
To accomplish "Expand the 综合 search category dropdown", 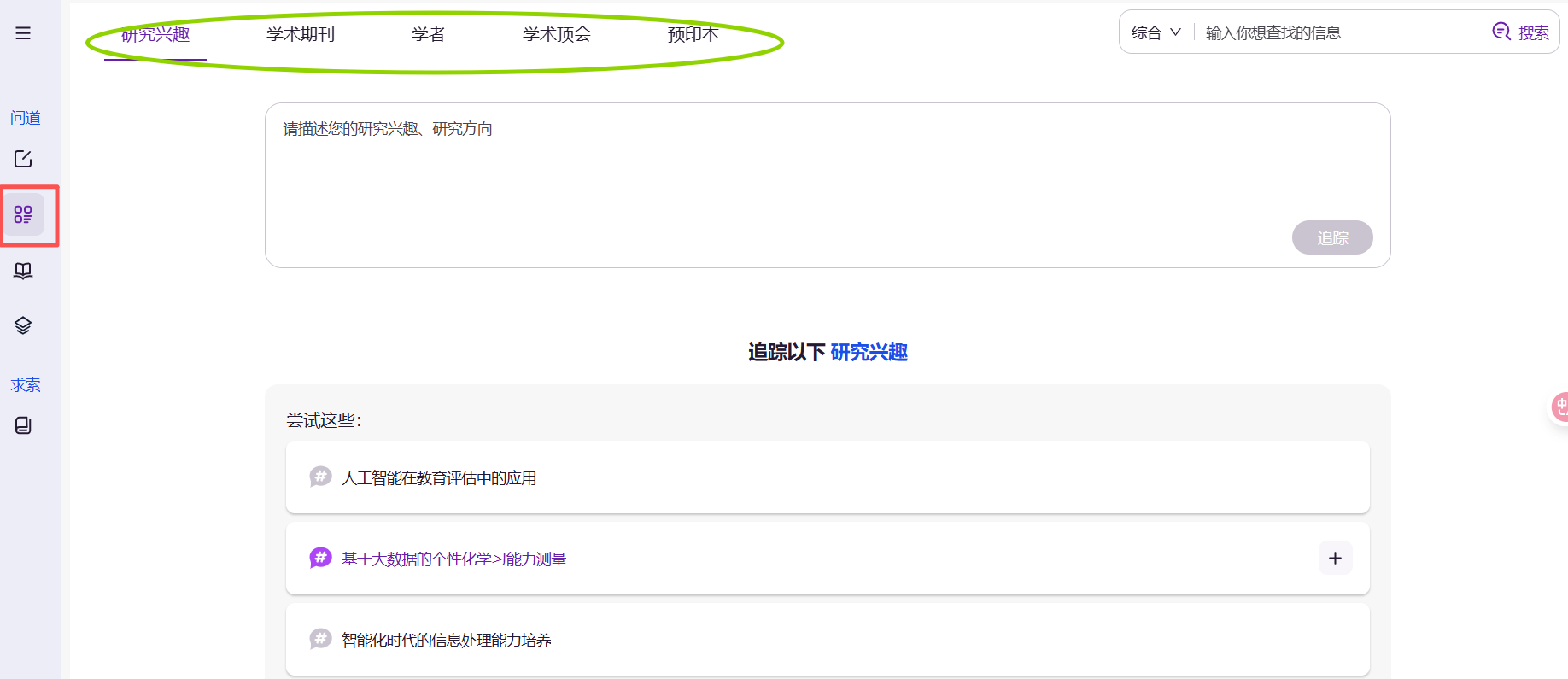I will [1156, 32].
